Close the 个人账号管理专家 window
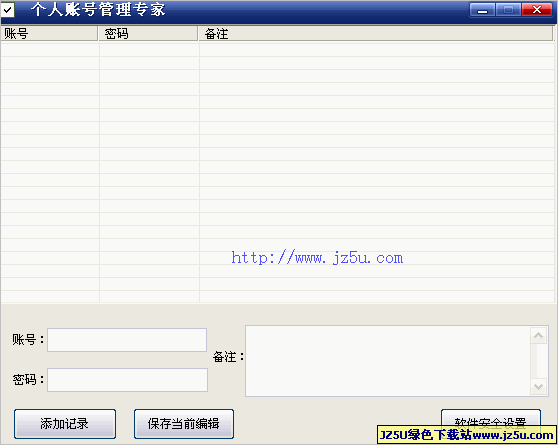This screenshot has height=445, width=558. 537,10
